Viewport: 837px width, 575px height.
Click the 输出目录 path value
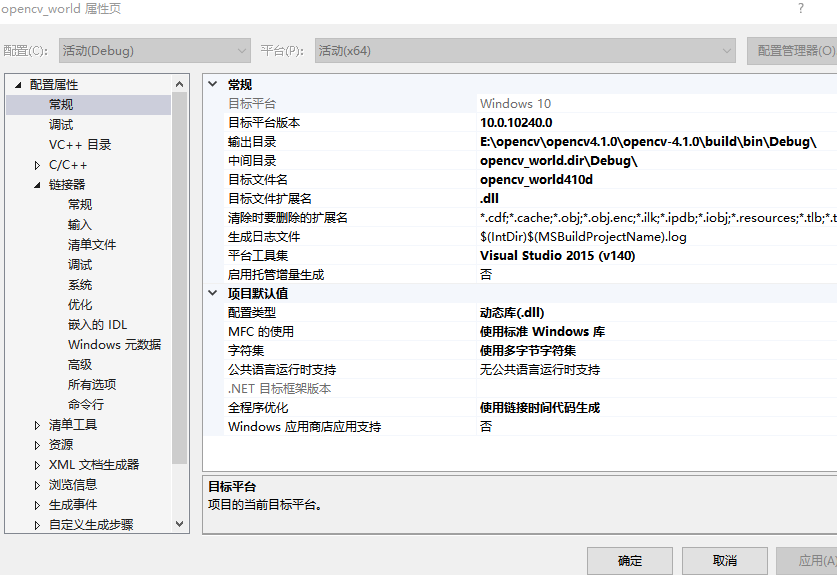coord(648,141)
